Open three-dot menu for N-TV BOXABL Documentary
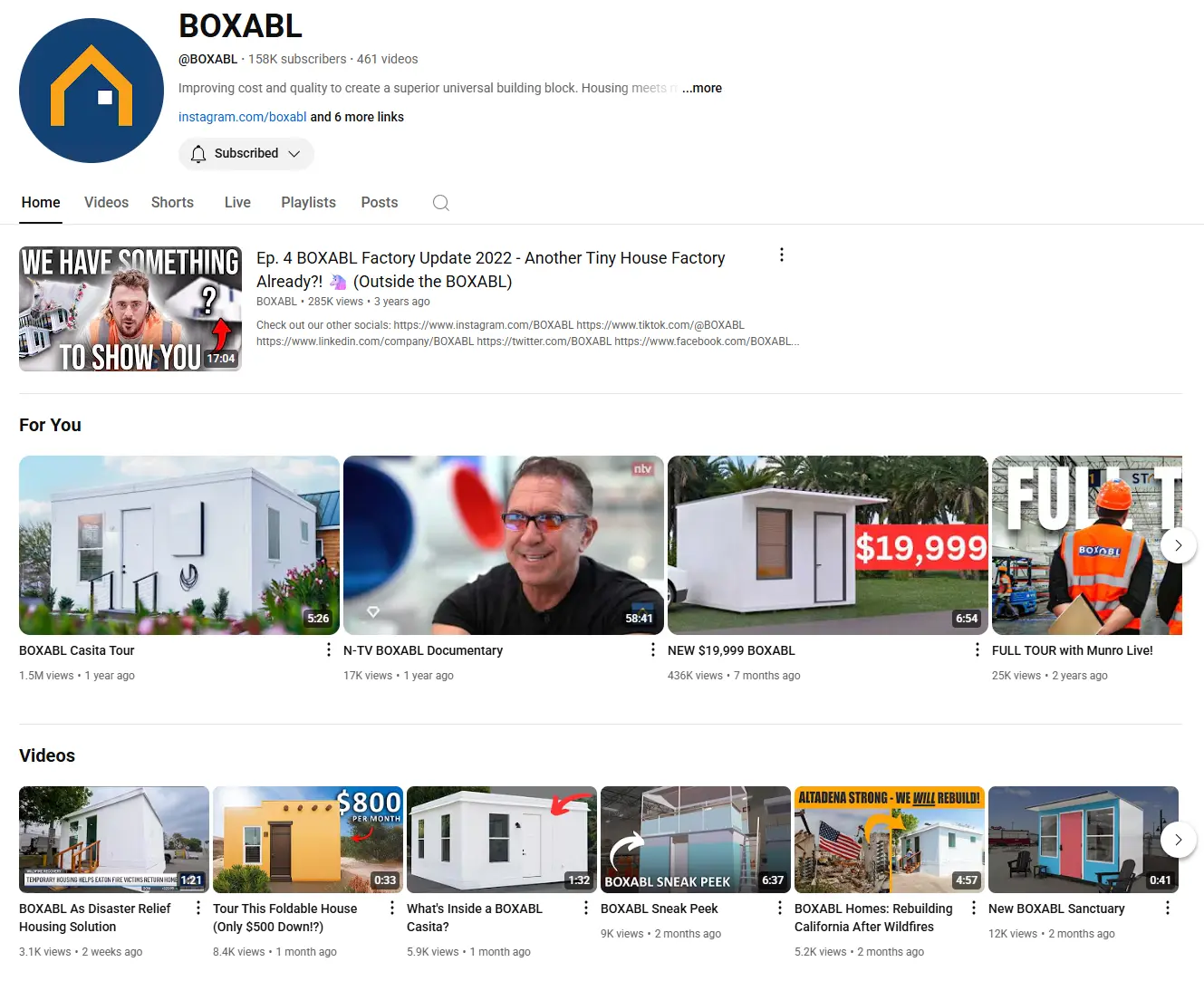The image size is (1204, 981). tap(653, 649)
